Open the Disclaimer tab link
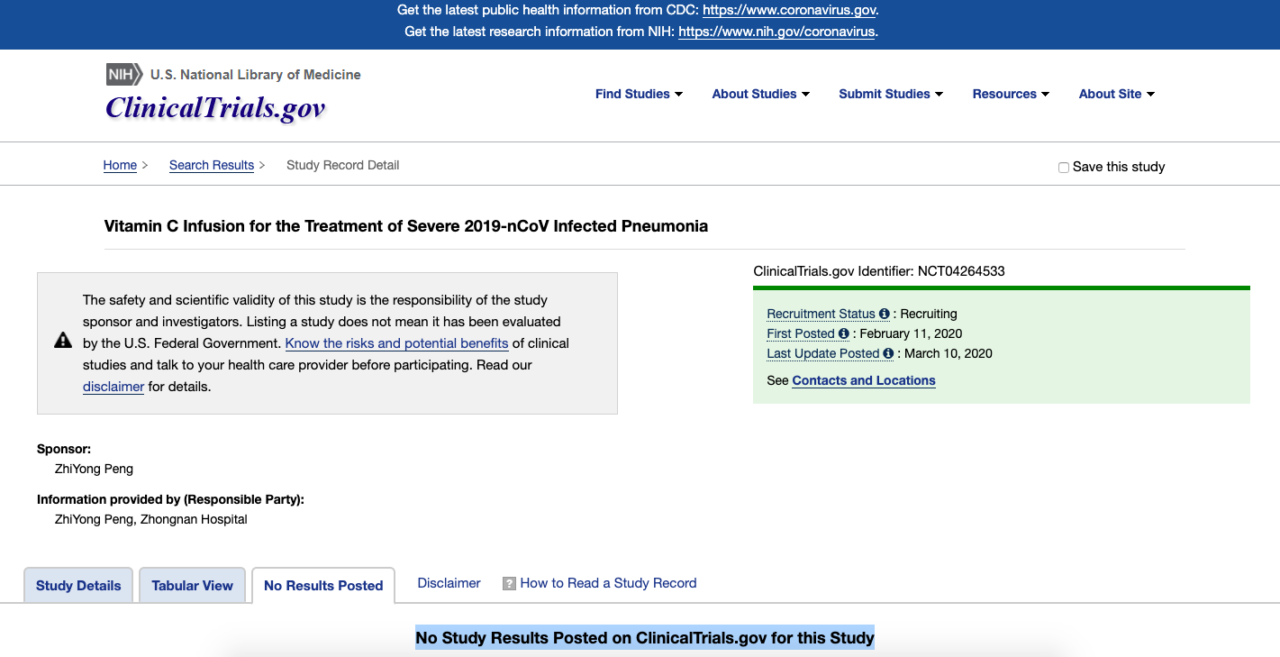 [449, 583]
